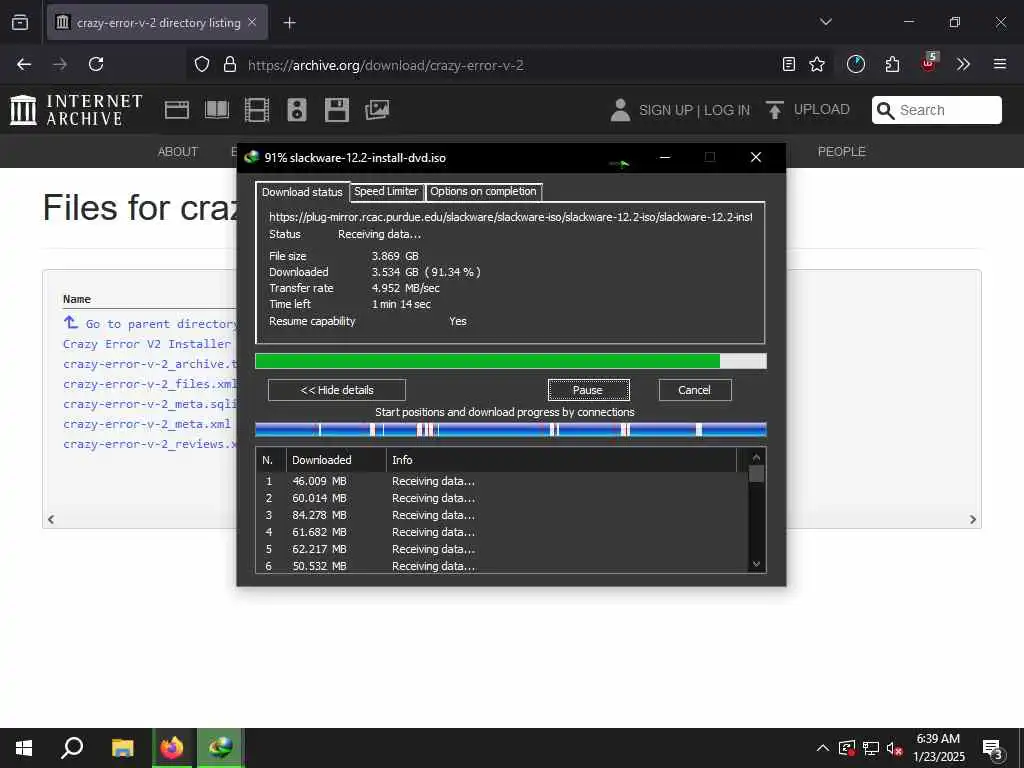
Task: Open the Images icon
Action: pyautogui.click(x=377, y=110)
